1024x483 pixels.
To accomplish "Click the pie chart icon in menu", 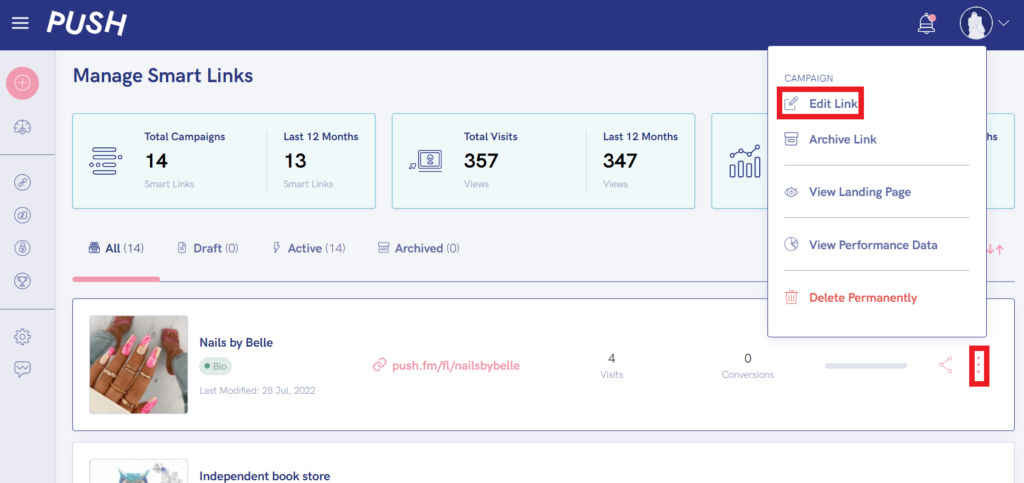I will [791, 245].
